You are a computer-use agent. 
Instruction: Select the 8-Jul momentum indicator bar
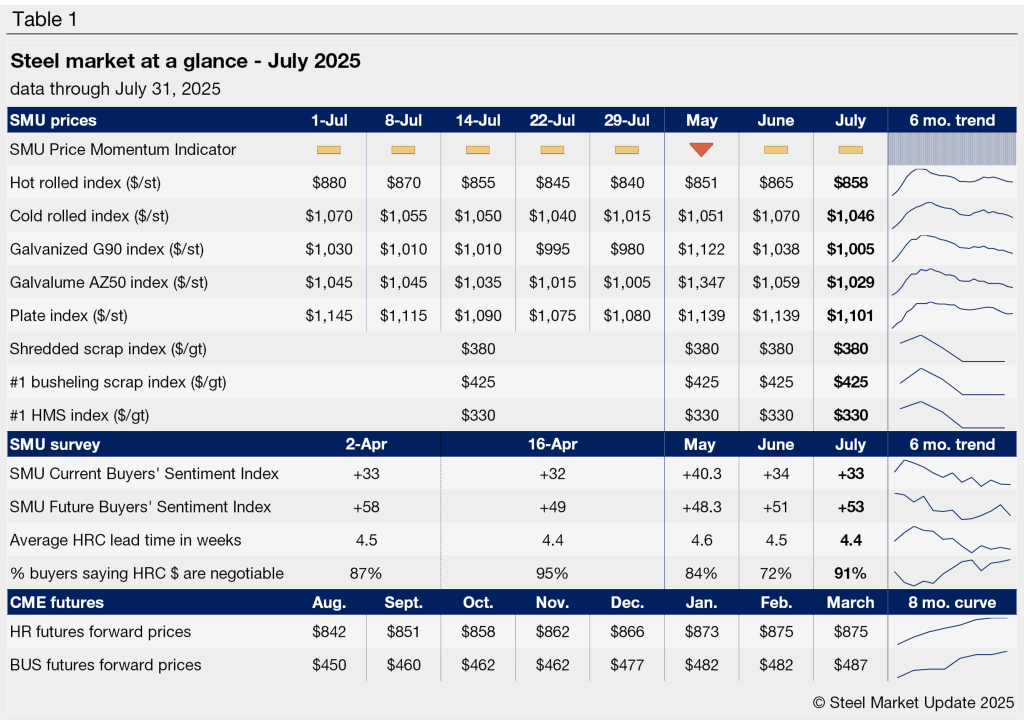[x=403, y=150]
